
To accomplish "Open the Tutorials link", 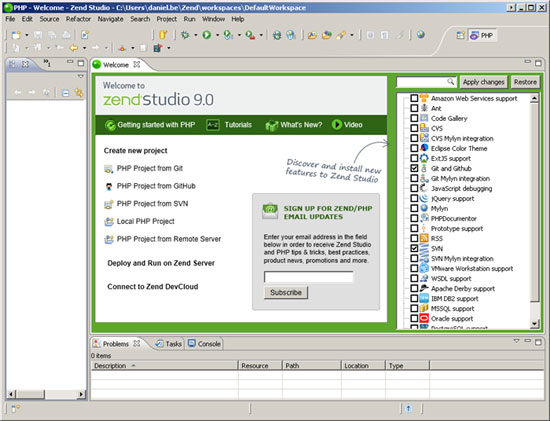I will (229, 125).
